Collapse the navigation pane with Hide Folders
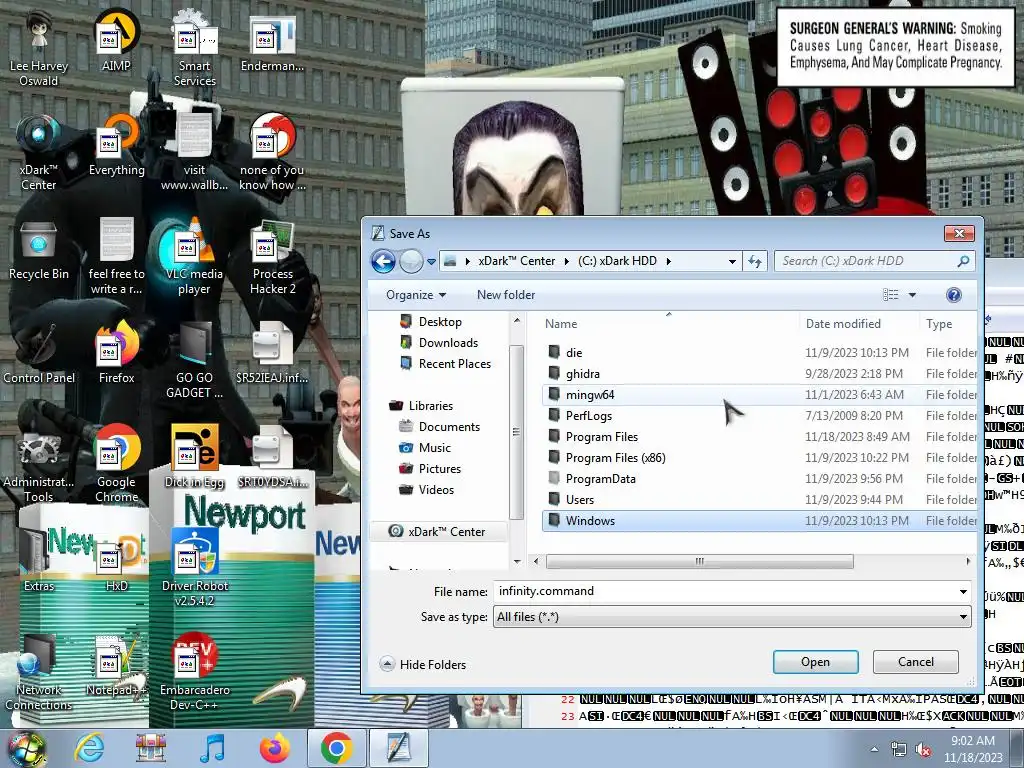Screen dimensions: 1024x768 click(x=423, y=665)
